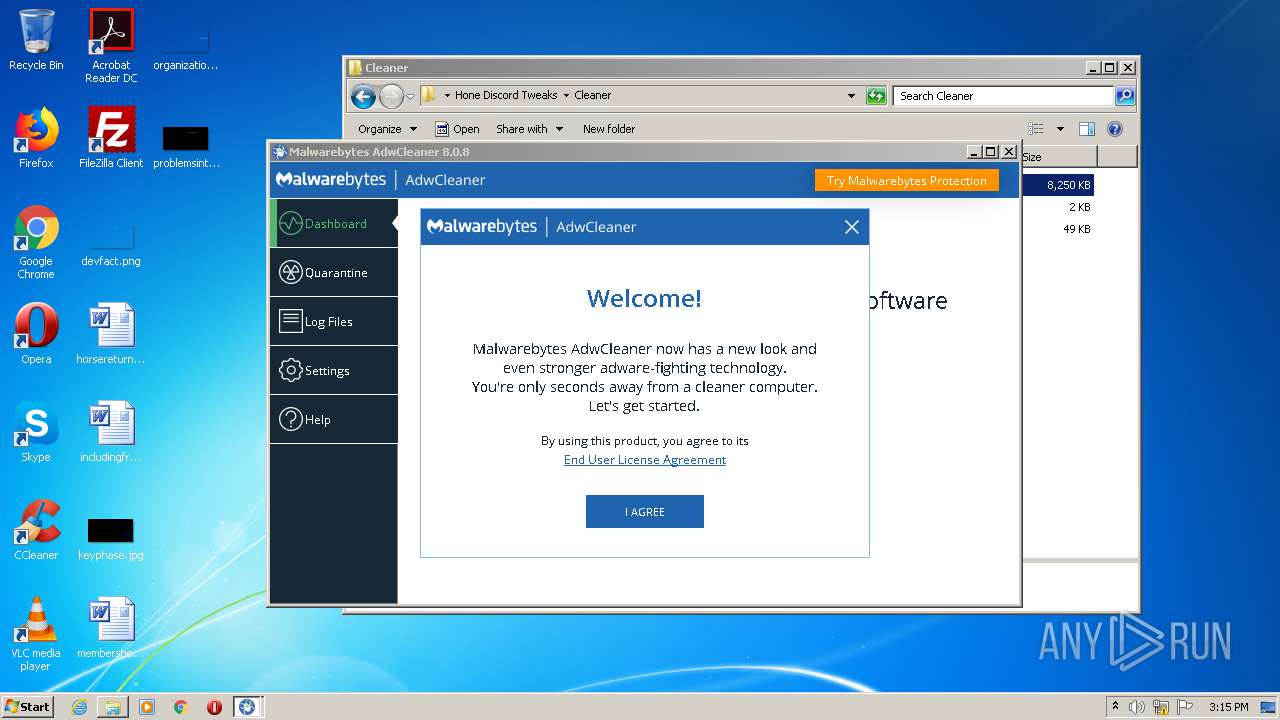Image resolution: width=1280 pixels, height=720 pixels.
Task: Open FileZilla Client desktop shortcut
Action: (111, 138)
